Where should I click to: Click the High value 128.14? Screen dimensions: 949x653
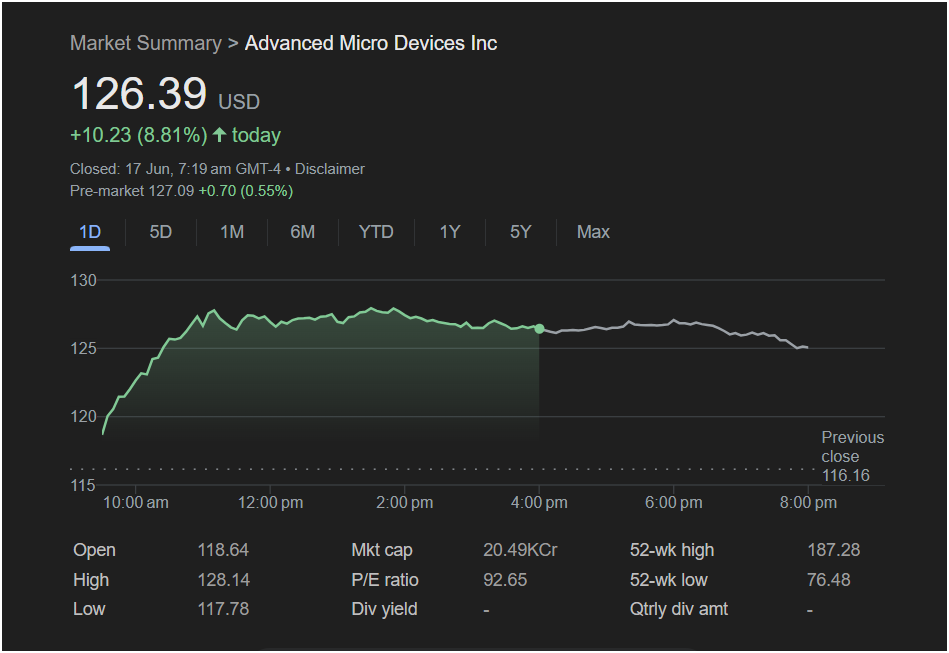[x=223, y=580]
